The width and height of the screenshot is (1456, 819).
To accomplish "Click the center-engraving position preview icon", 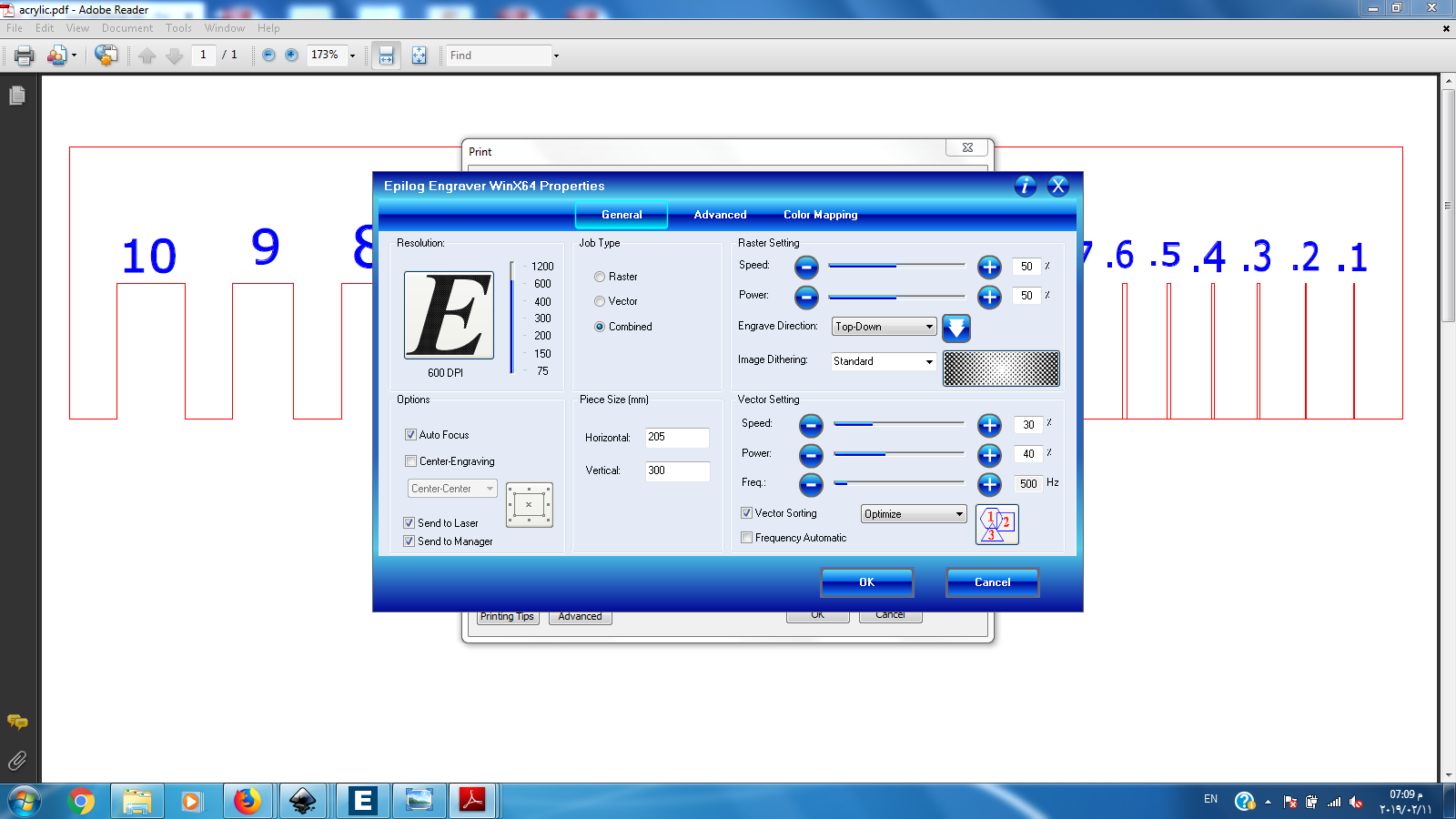I will click(530, 505).
